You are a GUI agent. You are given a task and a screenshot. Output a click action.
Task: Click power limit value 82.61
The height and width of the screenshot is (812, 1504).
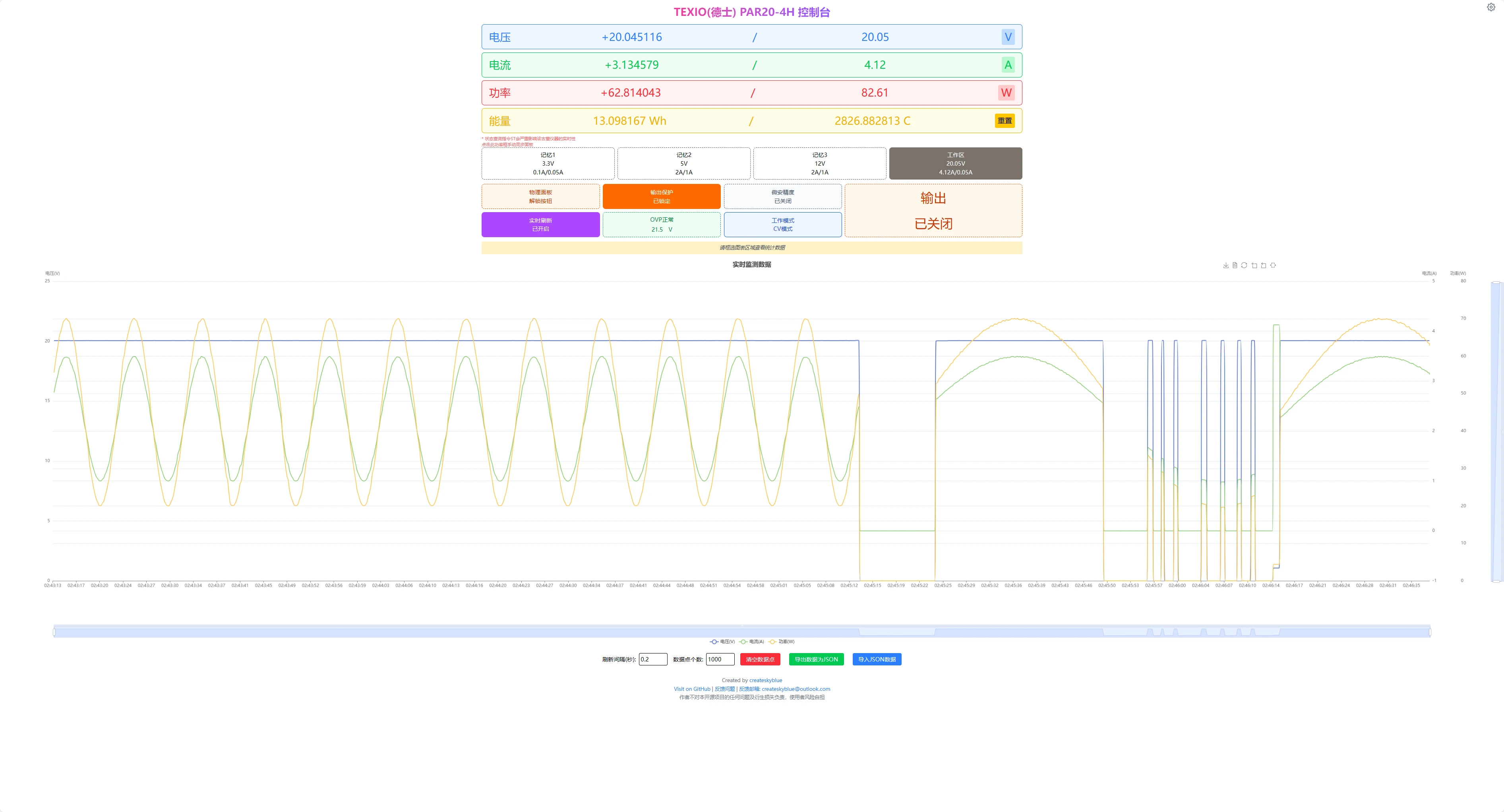click(x=875, y=93)
